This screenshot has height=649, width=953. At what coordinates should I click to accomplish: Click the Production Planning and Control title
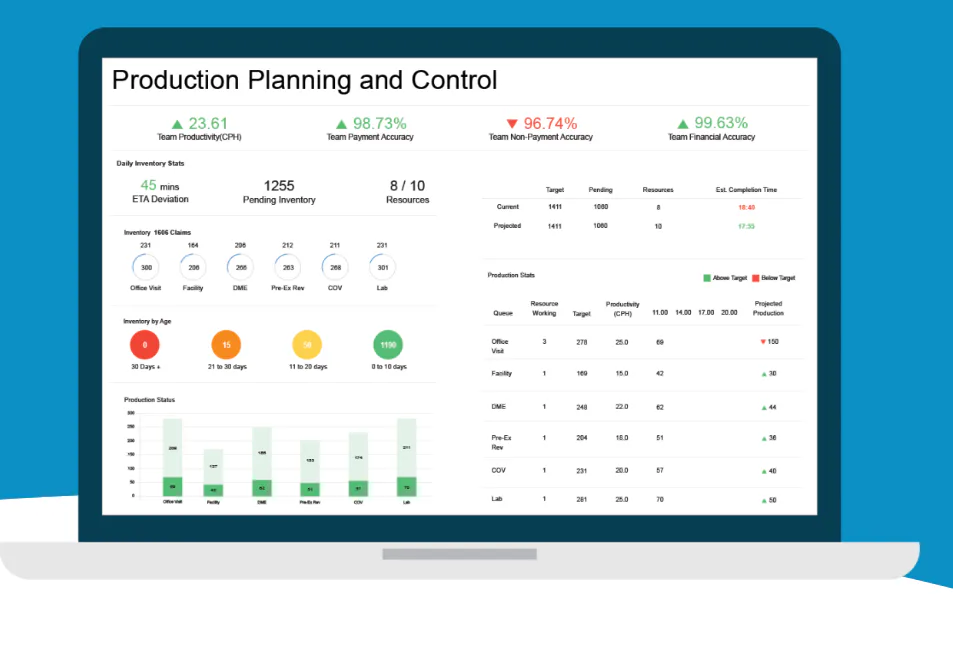(304, 80)
